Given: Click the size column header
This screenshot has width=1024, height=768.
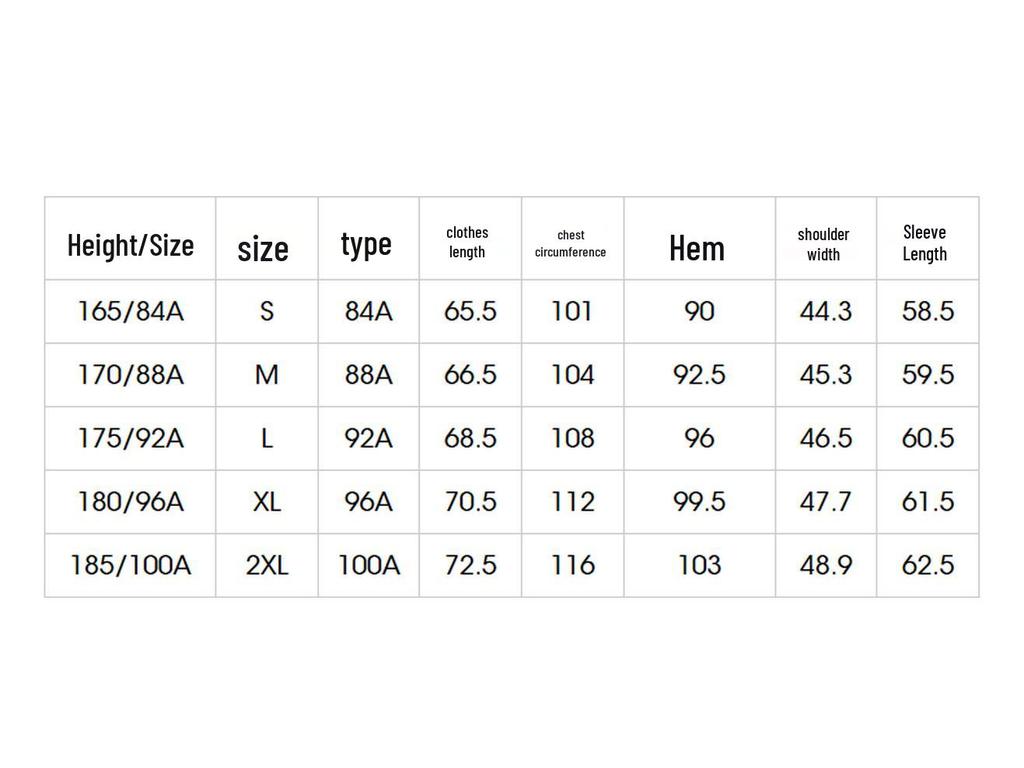Looking at the screenshot, I should coord(263,248).
